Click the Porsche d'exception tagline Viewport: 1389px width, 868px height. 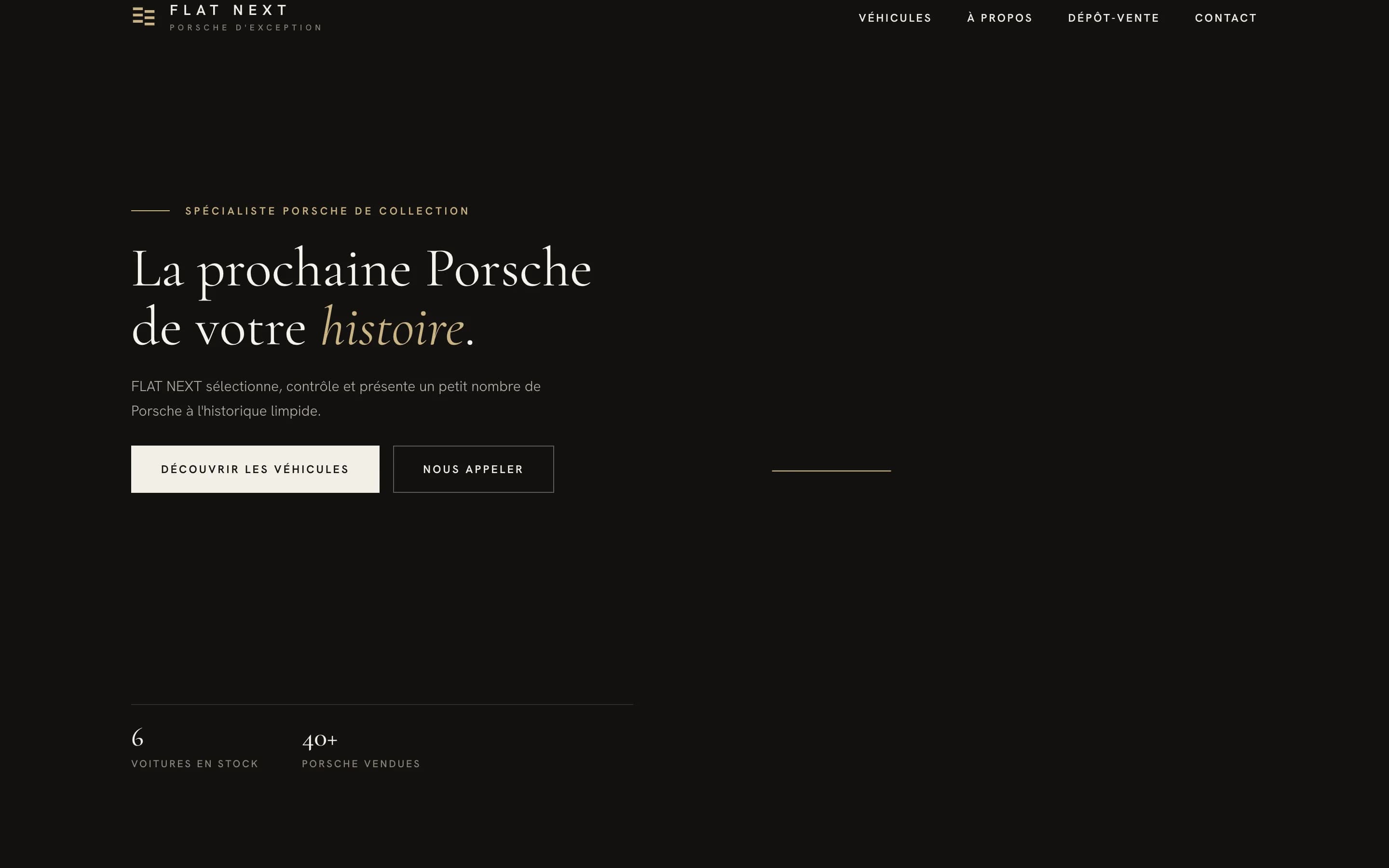245,27
